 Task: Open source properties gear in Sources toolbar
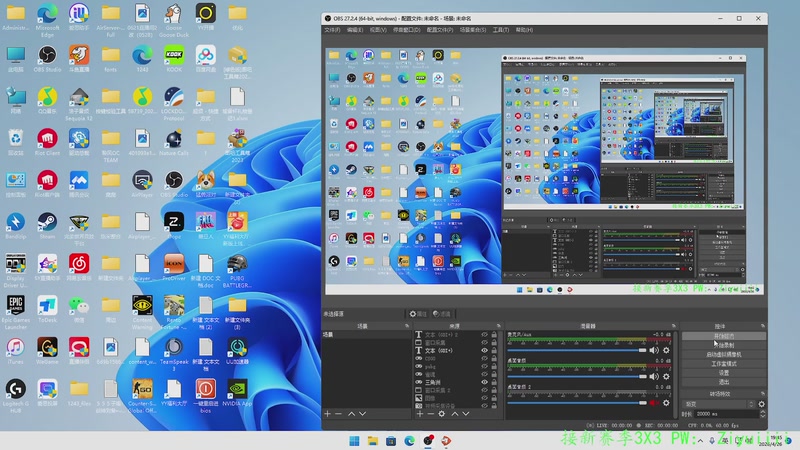click(442, 414)
